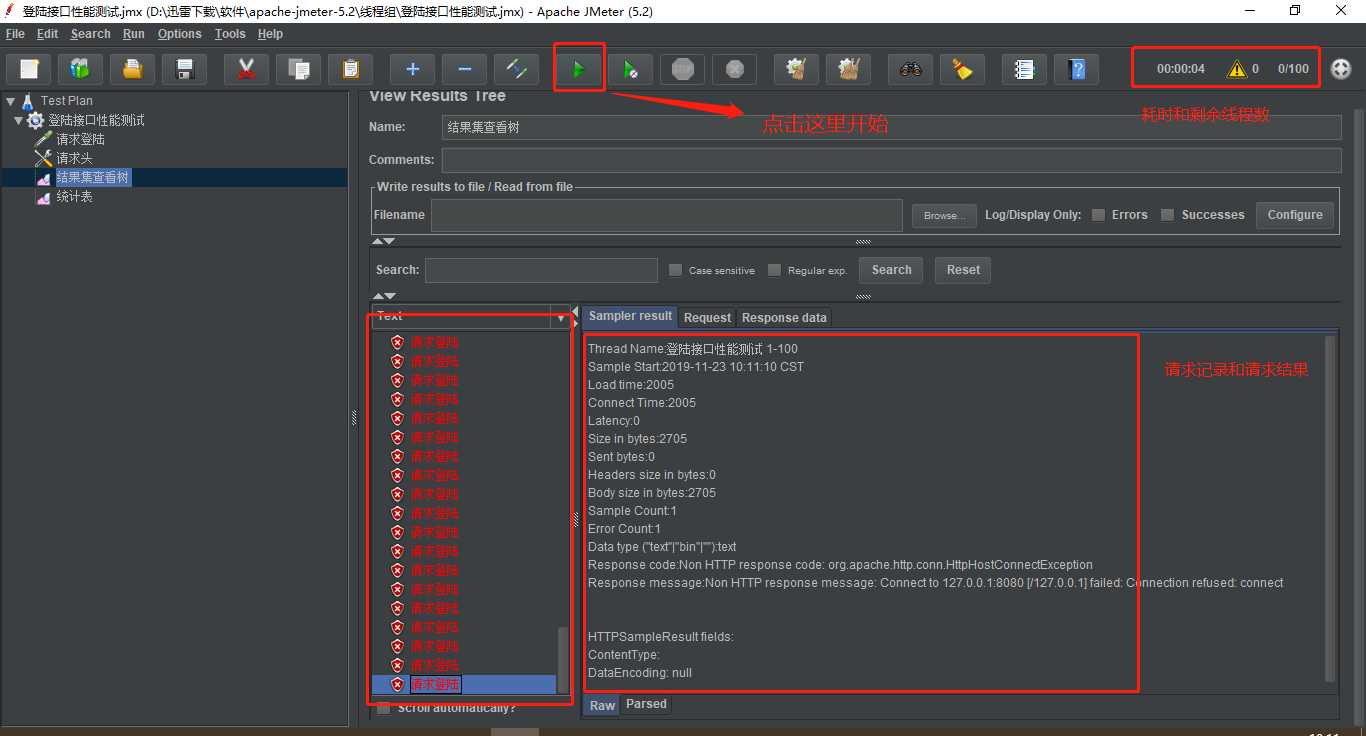Toggle the Case sensitive checkbox

(675, 270)
